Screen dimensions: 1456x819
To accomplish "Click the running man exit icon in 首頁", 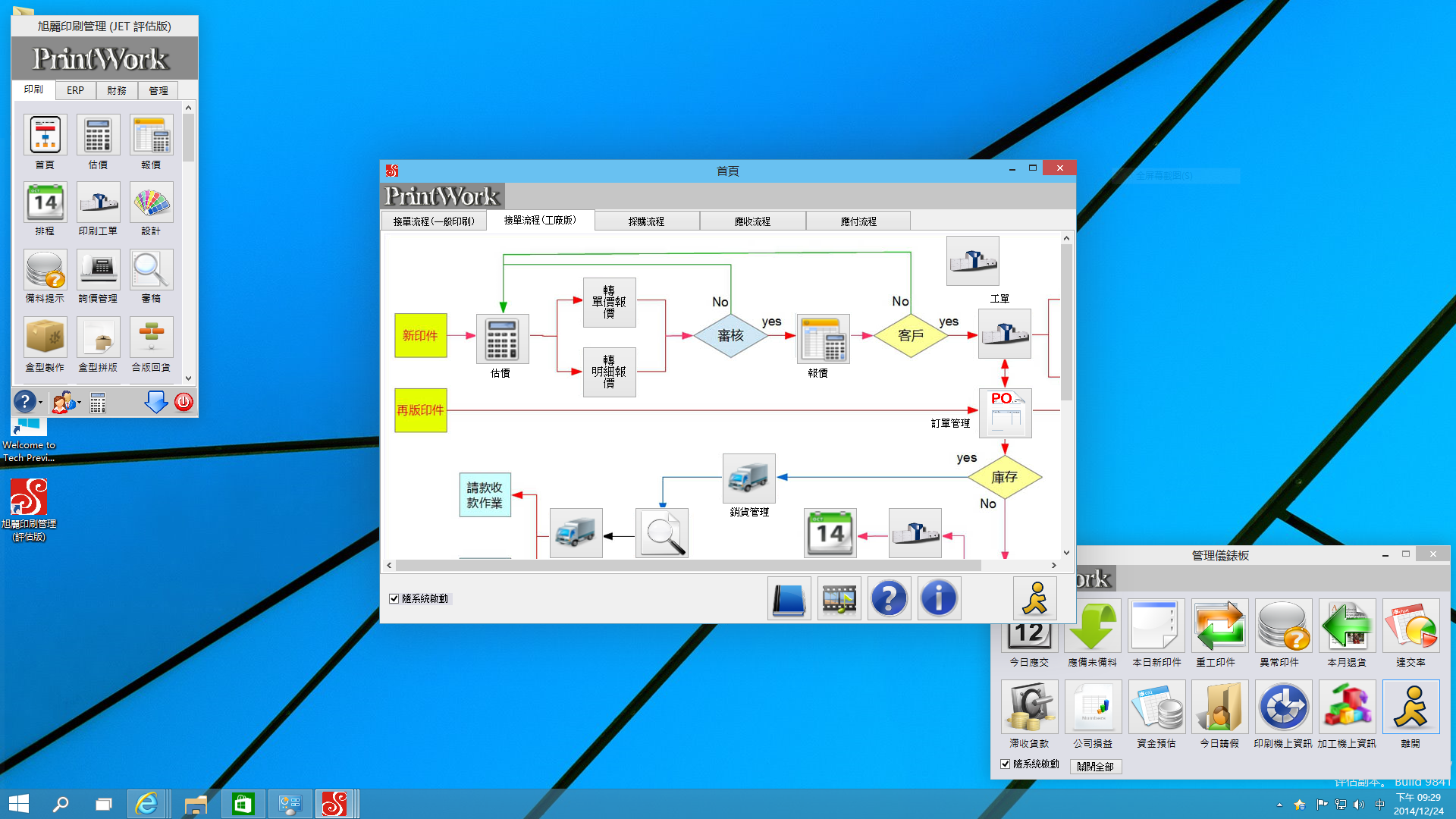I will pos(1034,598).
